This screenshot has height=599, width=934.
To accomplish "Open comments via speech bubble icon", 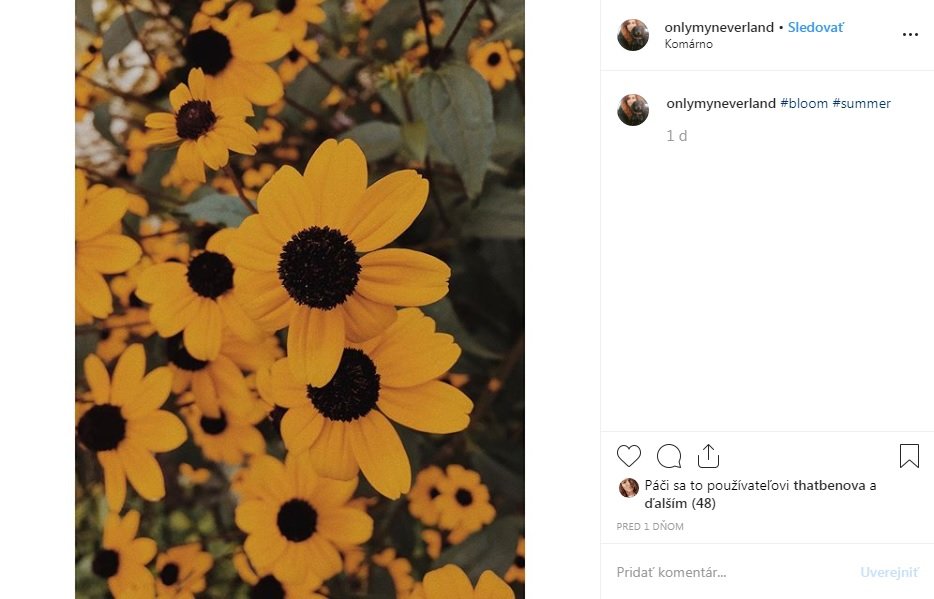I will point(669,456).
